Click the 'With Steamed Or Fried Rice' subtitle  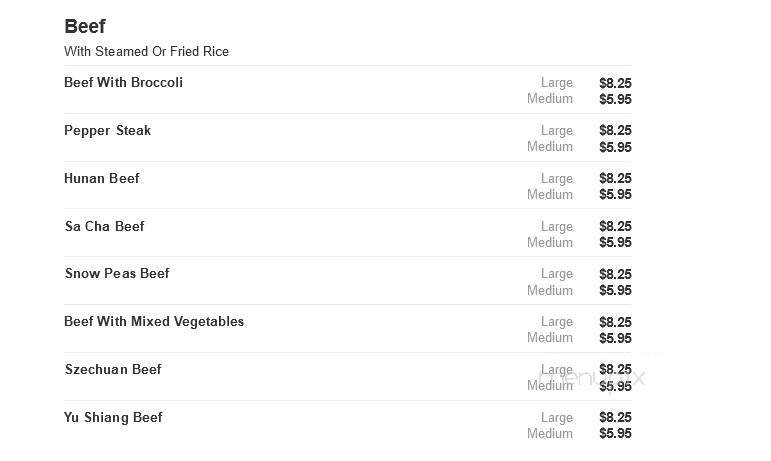(146, 51)
